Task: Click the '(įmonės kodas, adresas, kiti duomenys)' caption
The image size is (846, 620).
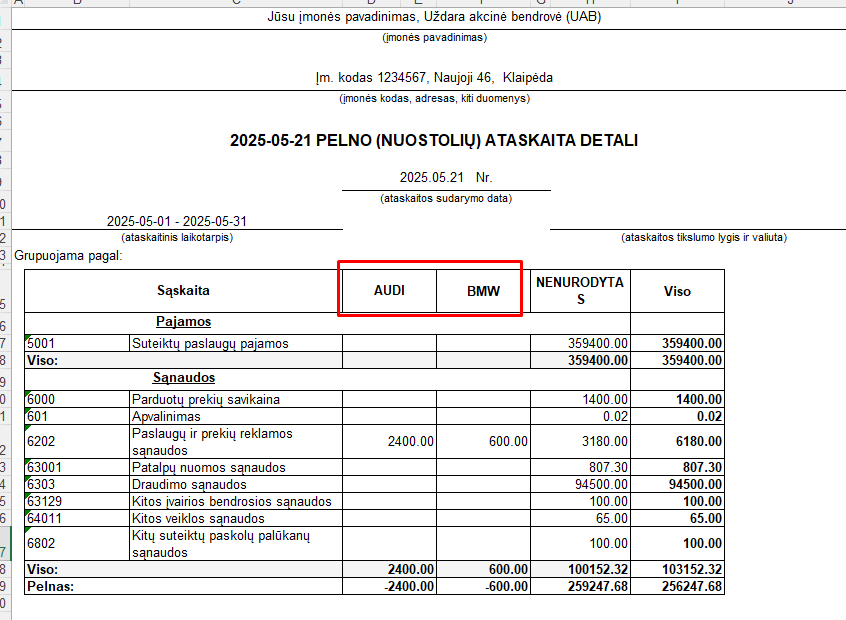Action: click(434, 99)
